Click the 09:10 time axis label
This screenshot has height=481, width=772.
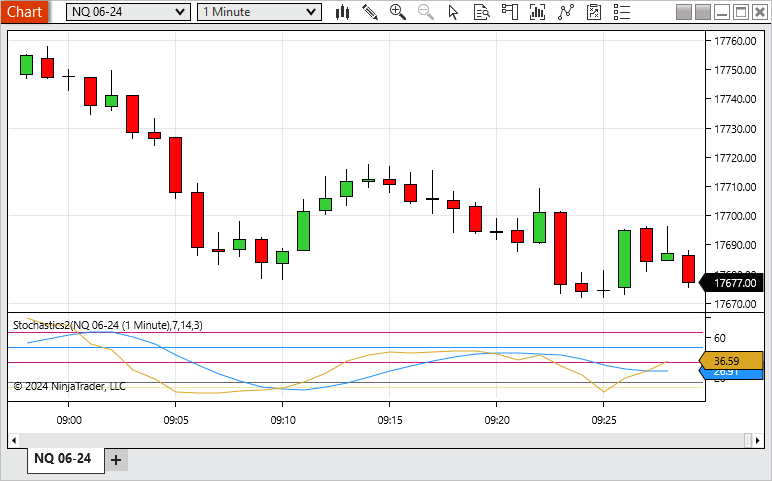(x=283, y=420)
